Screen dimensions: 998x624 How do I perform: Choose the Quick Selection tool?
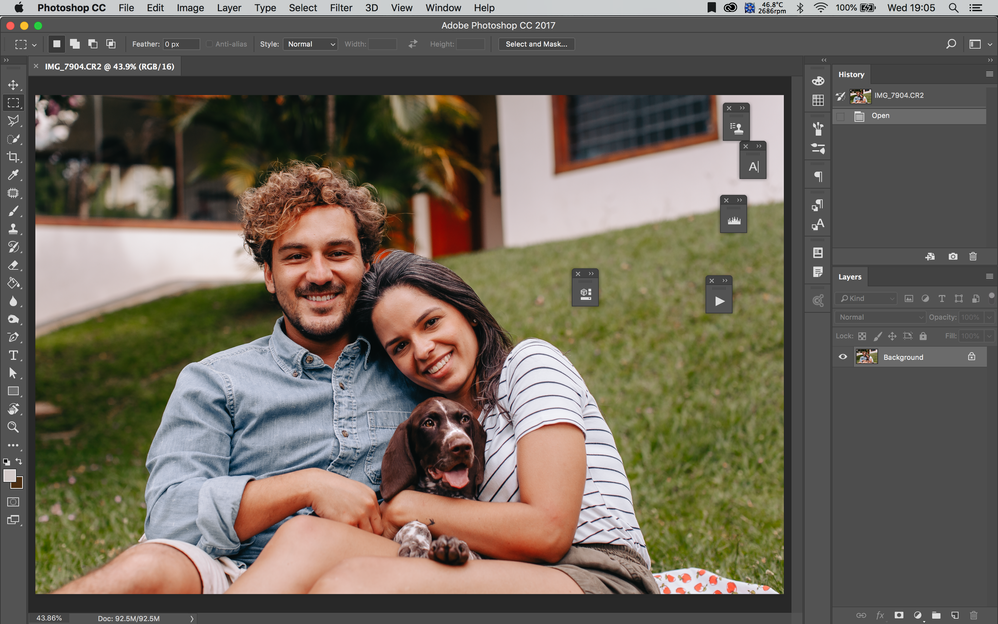point(13,139)
